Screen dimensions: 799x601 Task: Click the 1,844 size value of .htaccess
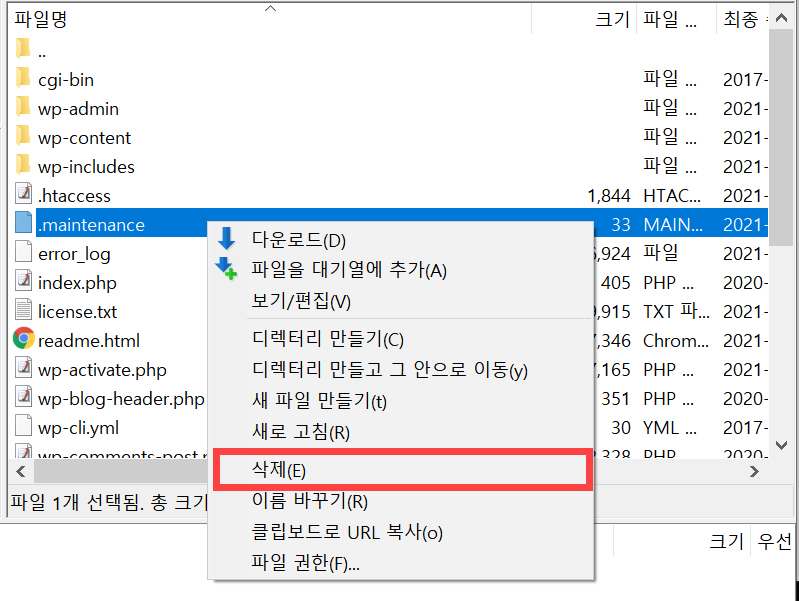pyautogui.click(x=609, y=196)
